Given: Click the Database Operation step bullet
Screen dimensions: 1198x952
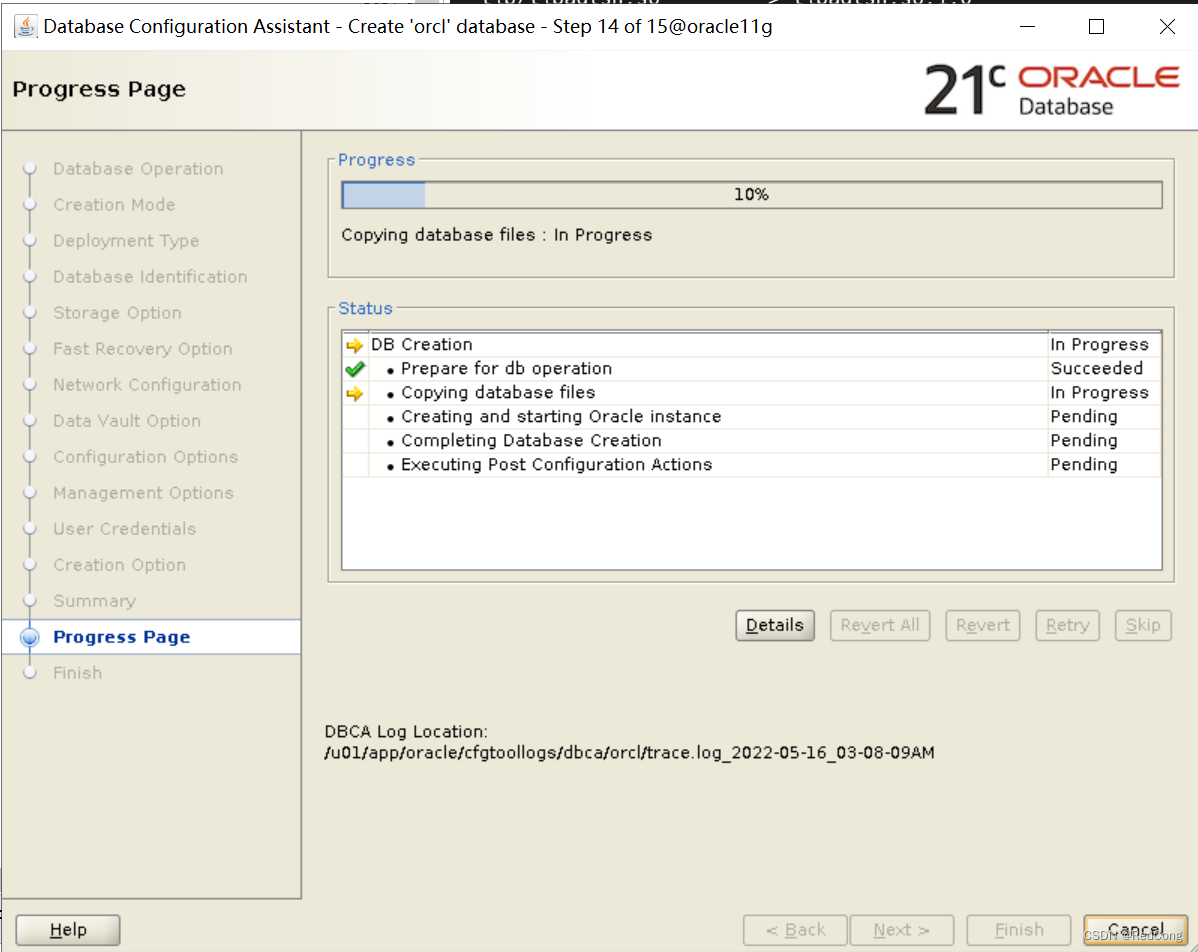Looking at the screenshot, I should [x=30, y=169].
